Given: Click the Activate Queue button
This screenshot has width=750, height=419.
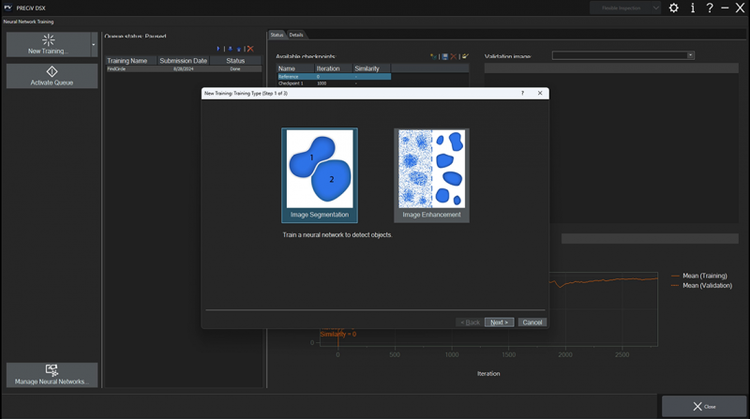Looking at the screenshot, I should tap(52, 76).
